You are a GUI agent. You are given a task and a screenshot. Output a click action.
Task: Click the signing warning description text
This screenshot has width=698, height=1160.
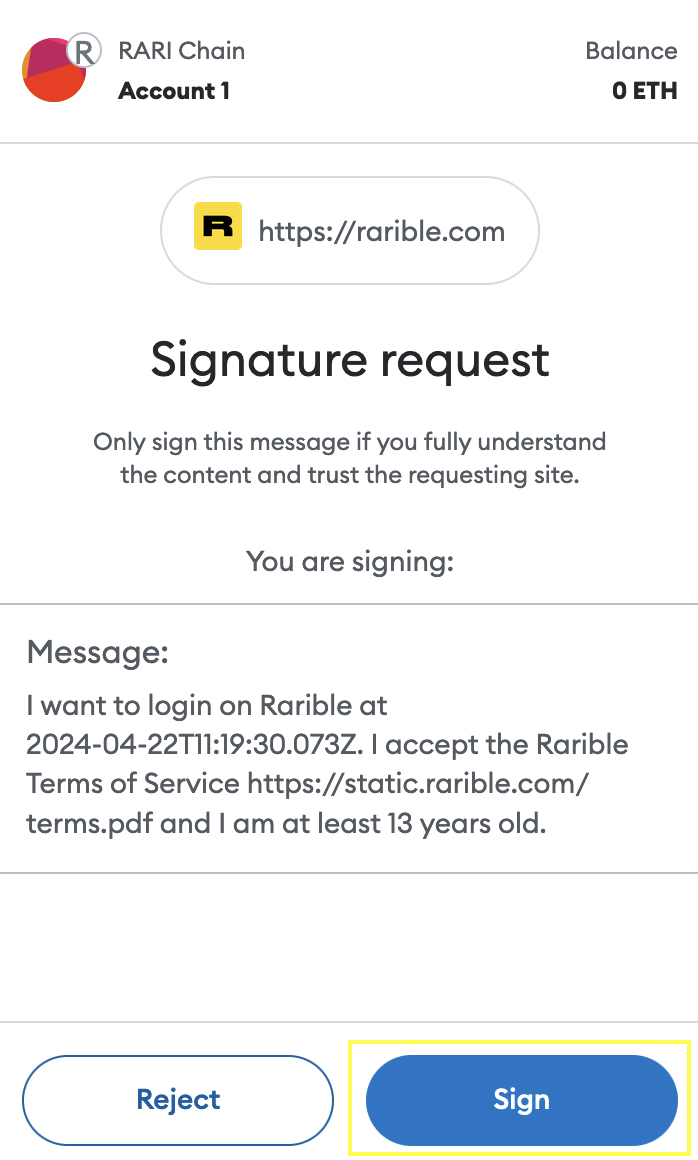coord(349,458)
